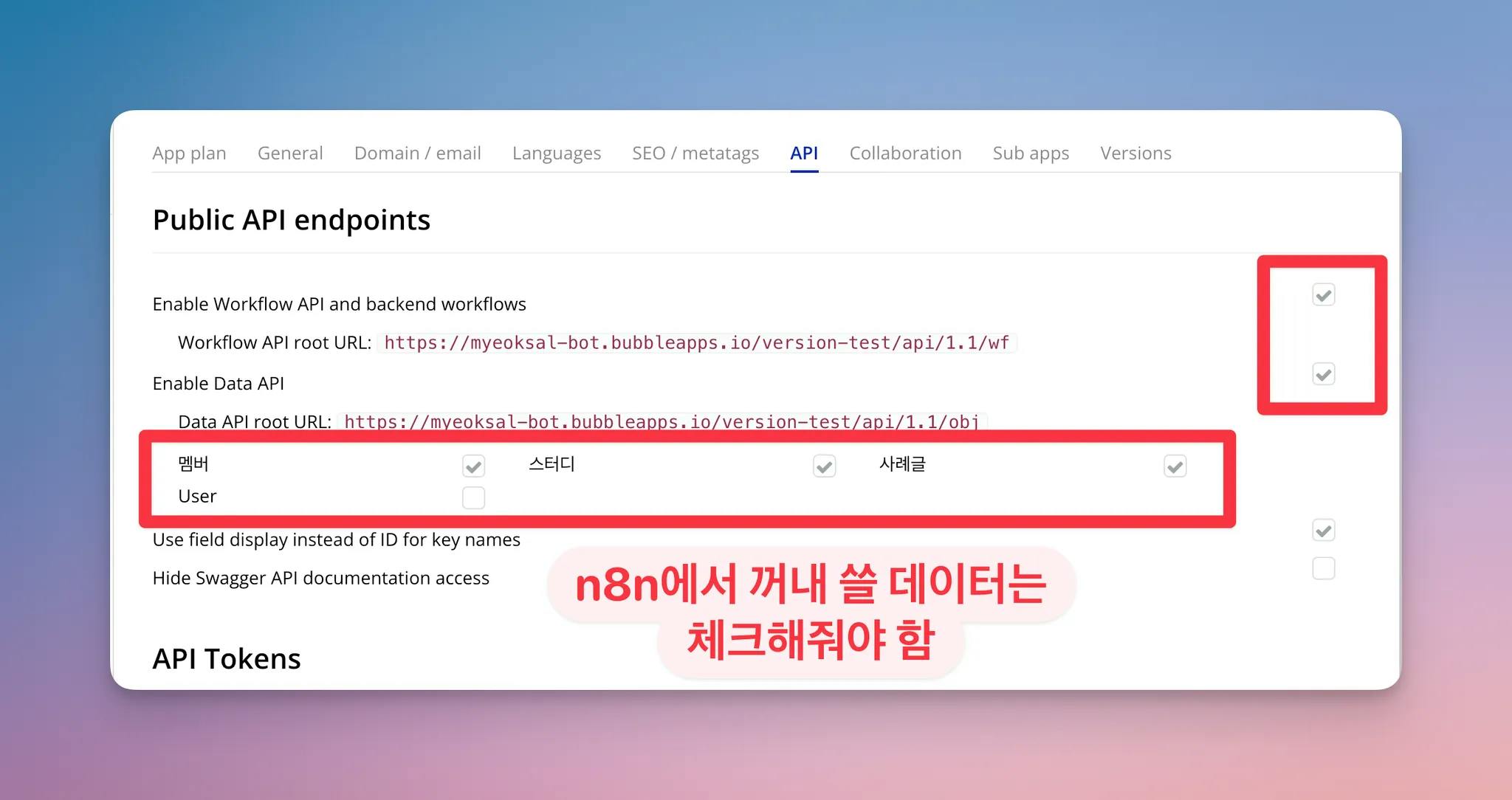Open the App plan tab
Viewport: 1512px width, 800px height.
coord(189,153)
